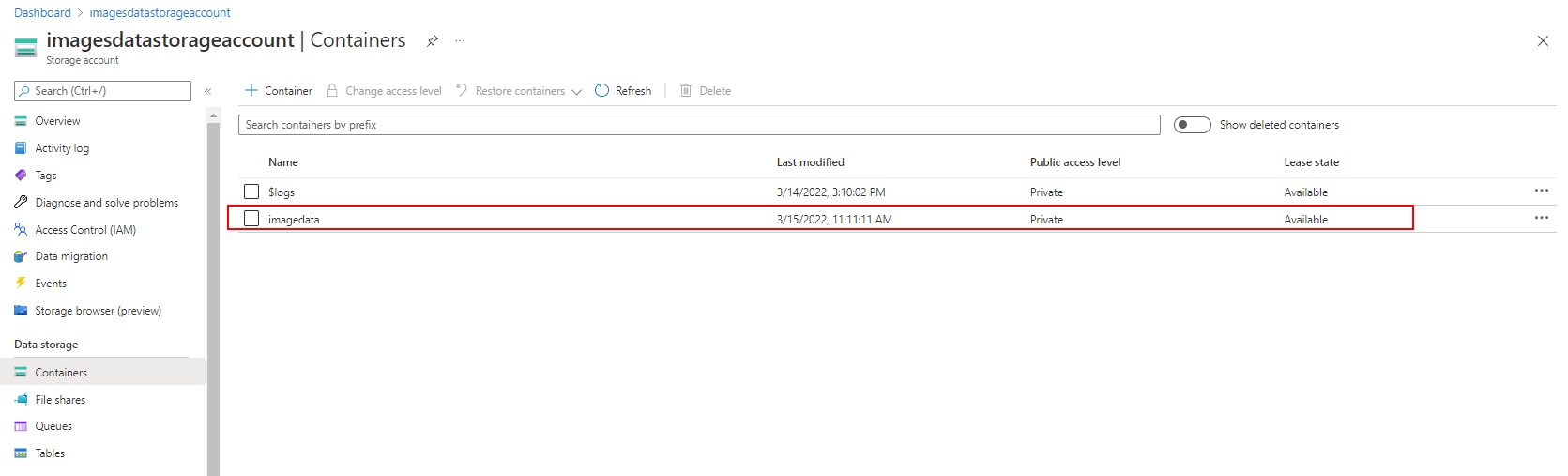Open File shares menu item
Viewport: 1568px width, 476px height.
(x=60, y=400)
